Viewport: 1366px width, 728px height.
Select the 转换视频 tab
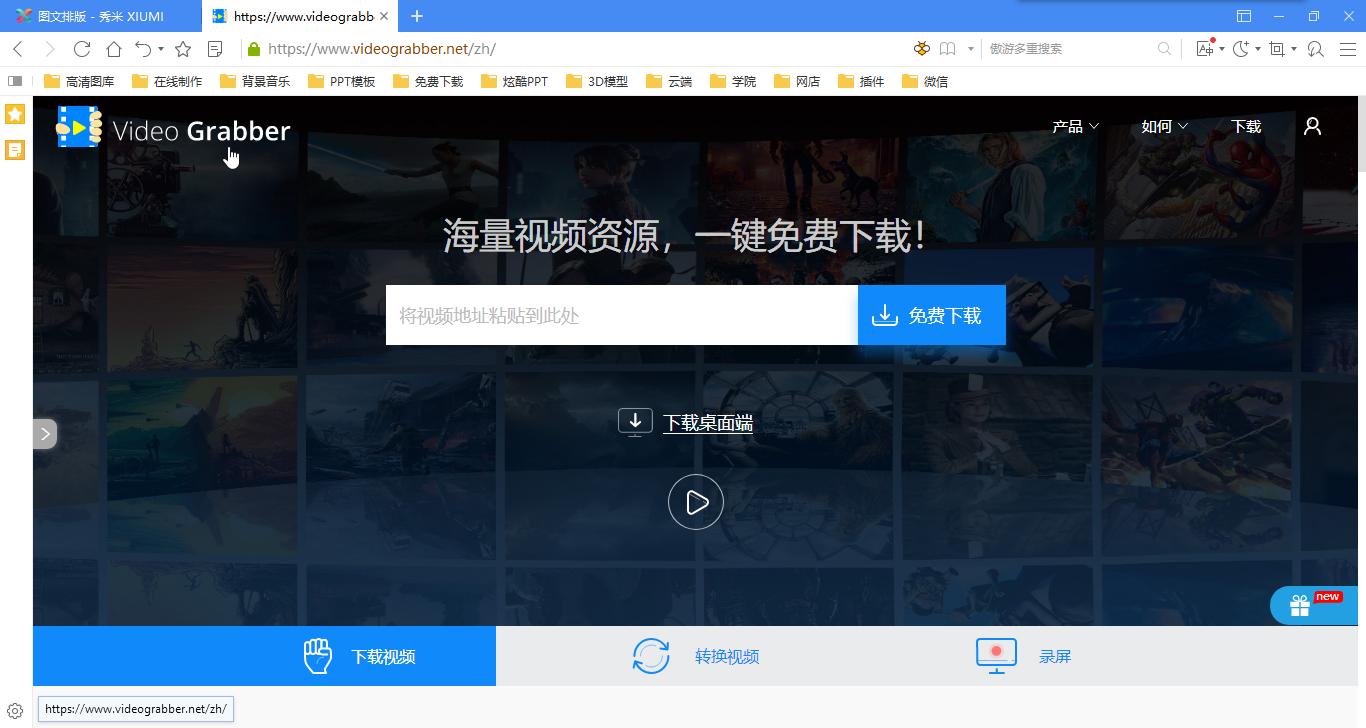[696, 656]
